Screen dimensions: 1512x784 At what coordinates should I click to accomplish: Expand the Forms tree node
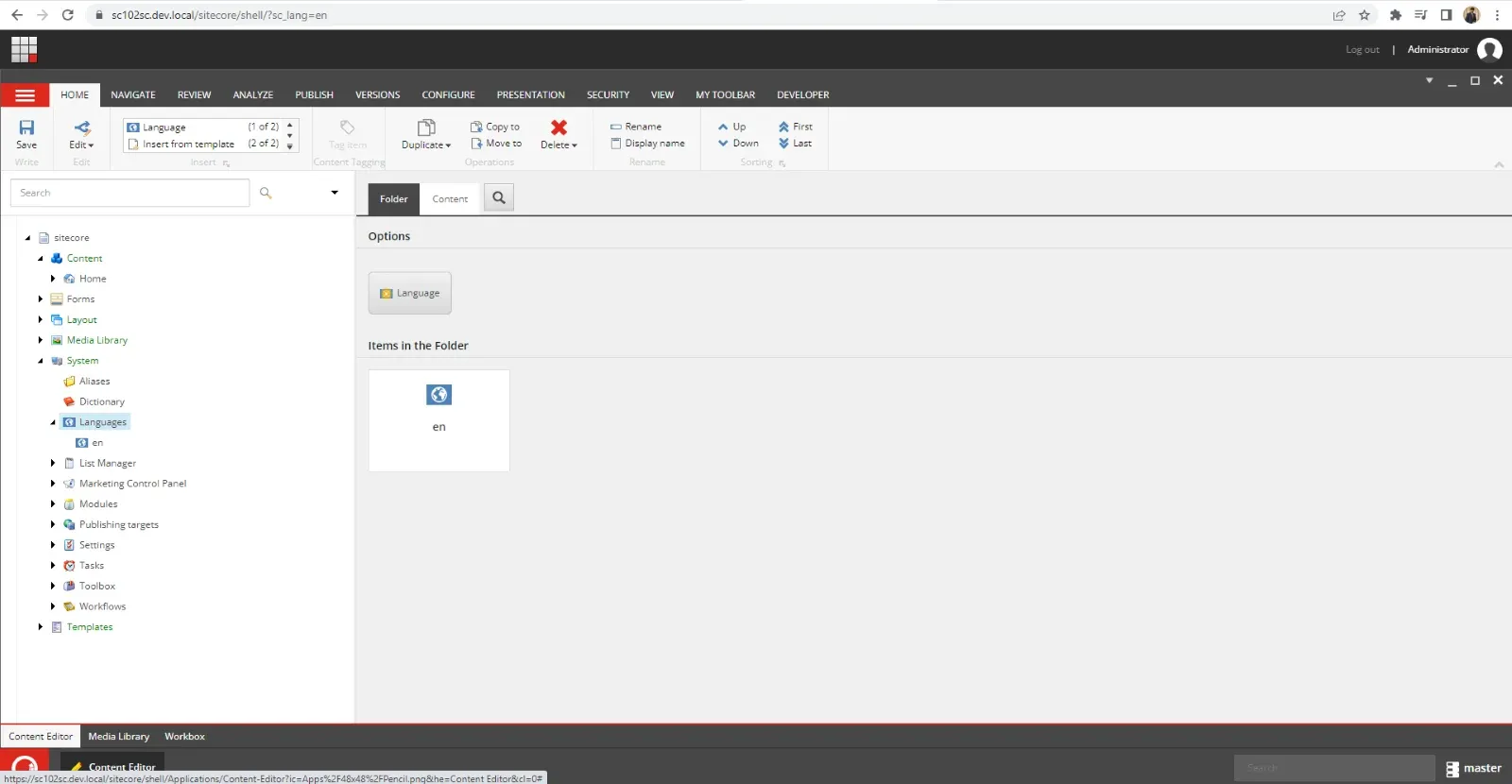[41, 299]
